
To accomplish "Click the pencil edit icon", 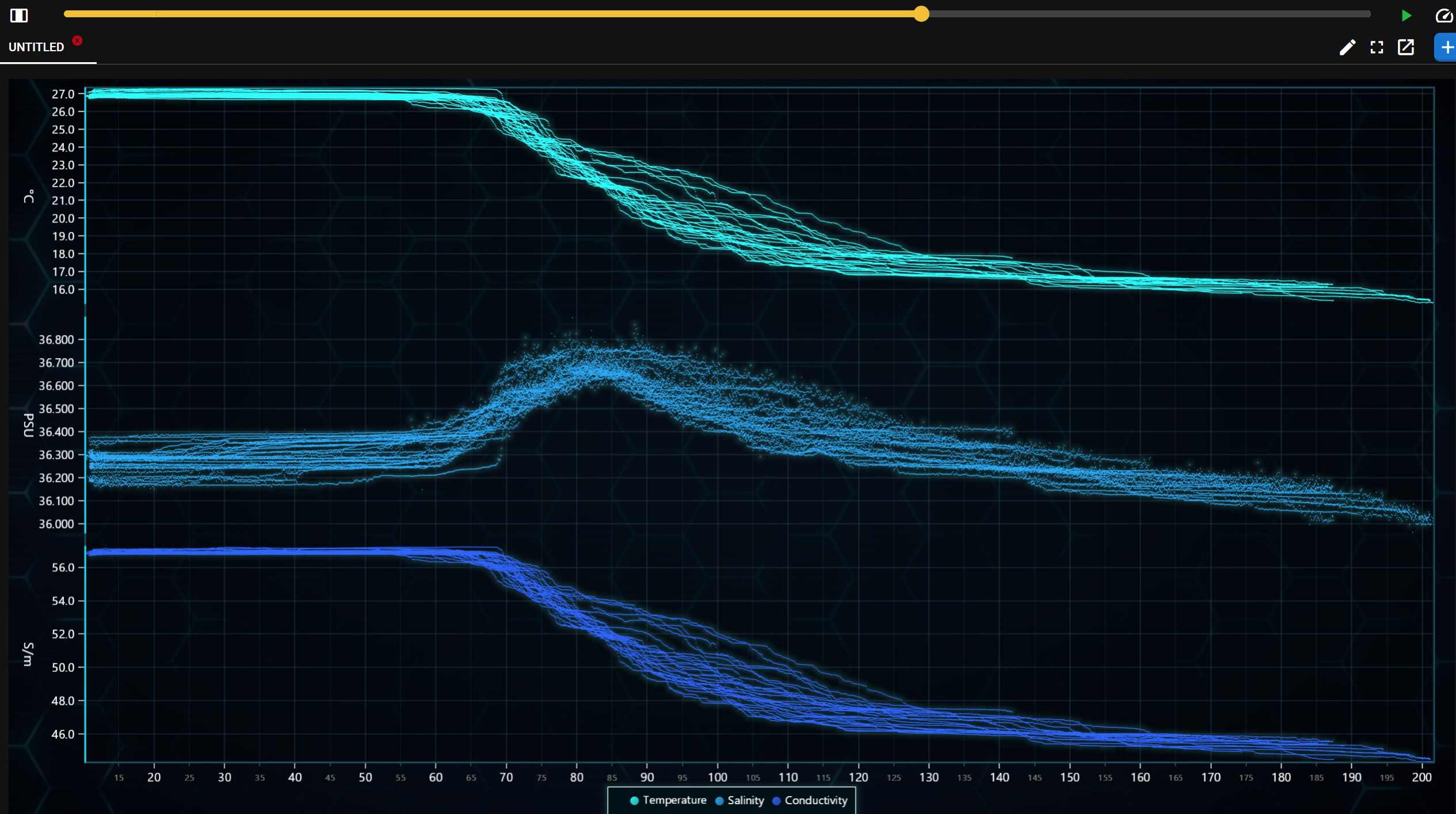I will pos(1347,47).
